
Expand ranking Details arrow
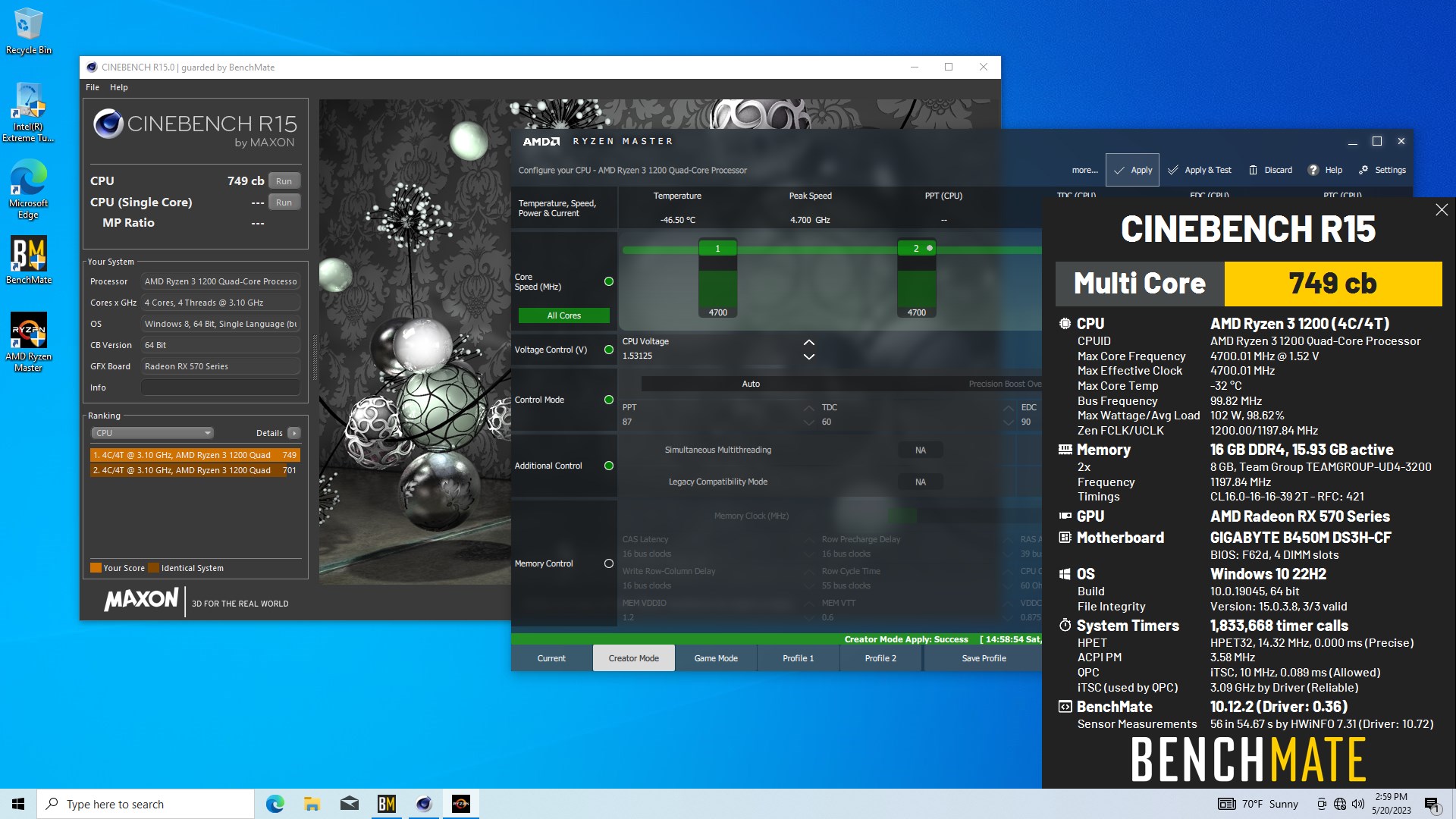tap(294, 433)
